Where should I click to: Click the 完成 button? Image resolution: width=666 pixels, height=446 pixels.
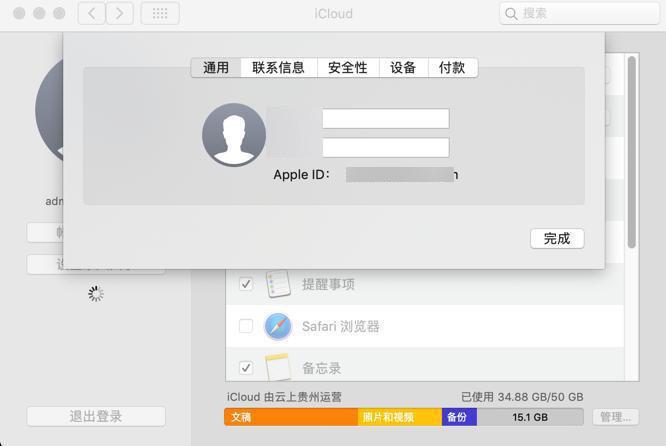pos(557,239)
